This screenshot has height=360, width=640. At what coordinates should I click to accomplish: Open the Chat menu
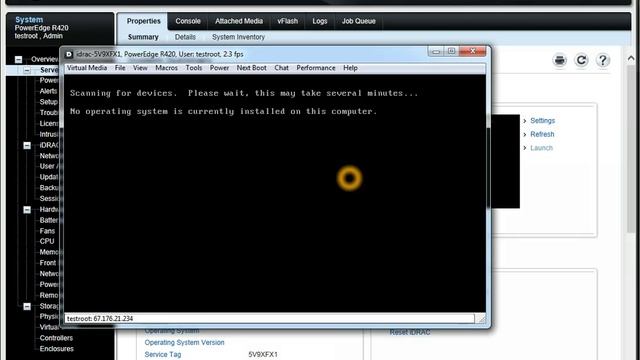pos(281,68)
